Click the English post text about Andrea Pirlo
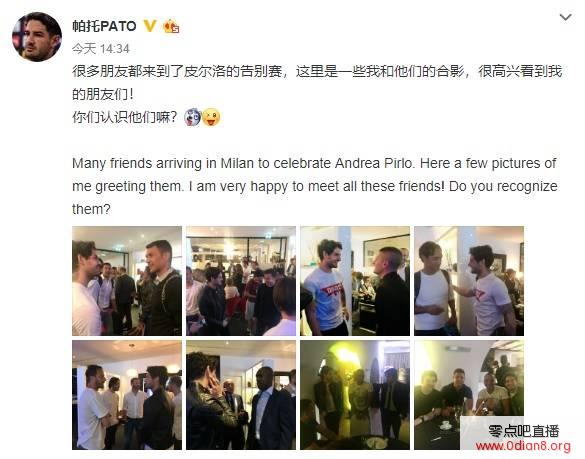Image resolution: width=585 pixels, height=459 pixels. click(315, 186)
